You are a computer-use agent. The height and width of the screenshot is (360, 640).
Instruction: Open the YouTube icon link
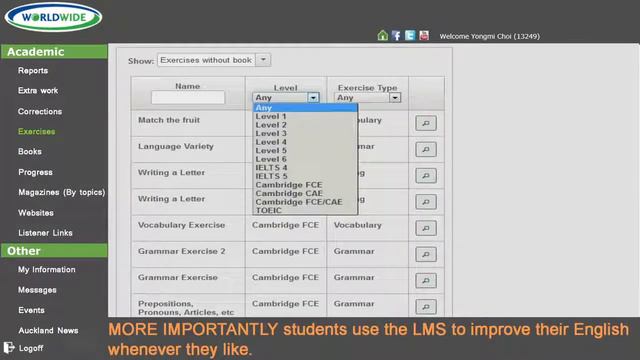tap(424, 36)
